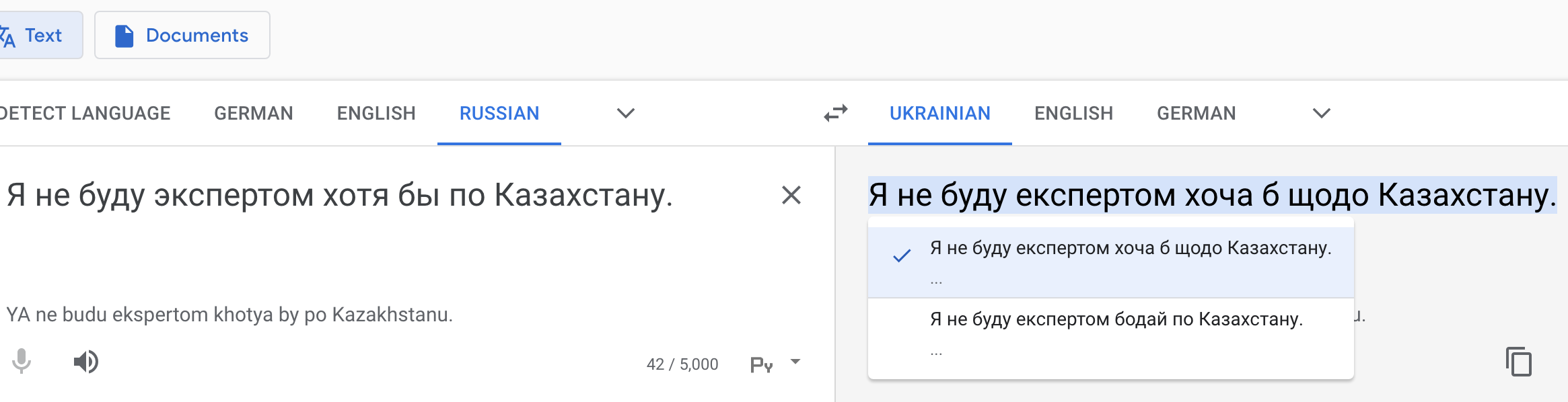1568x402 pixels.
Task: Select Russian source language tab
Action: point(499,113)
